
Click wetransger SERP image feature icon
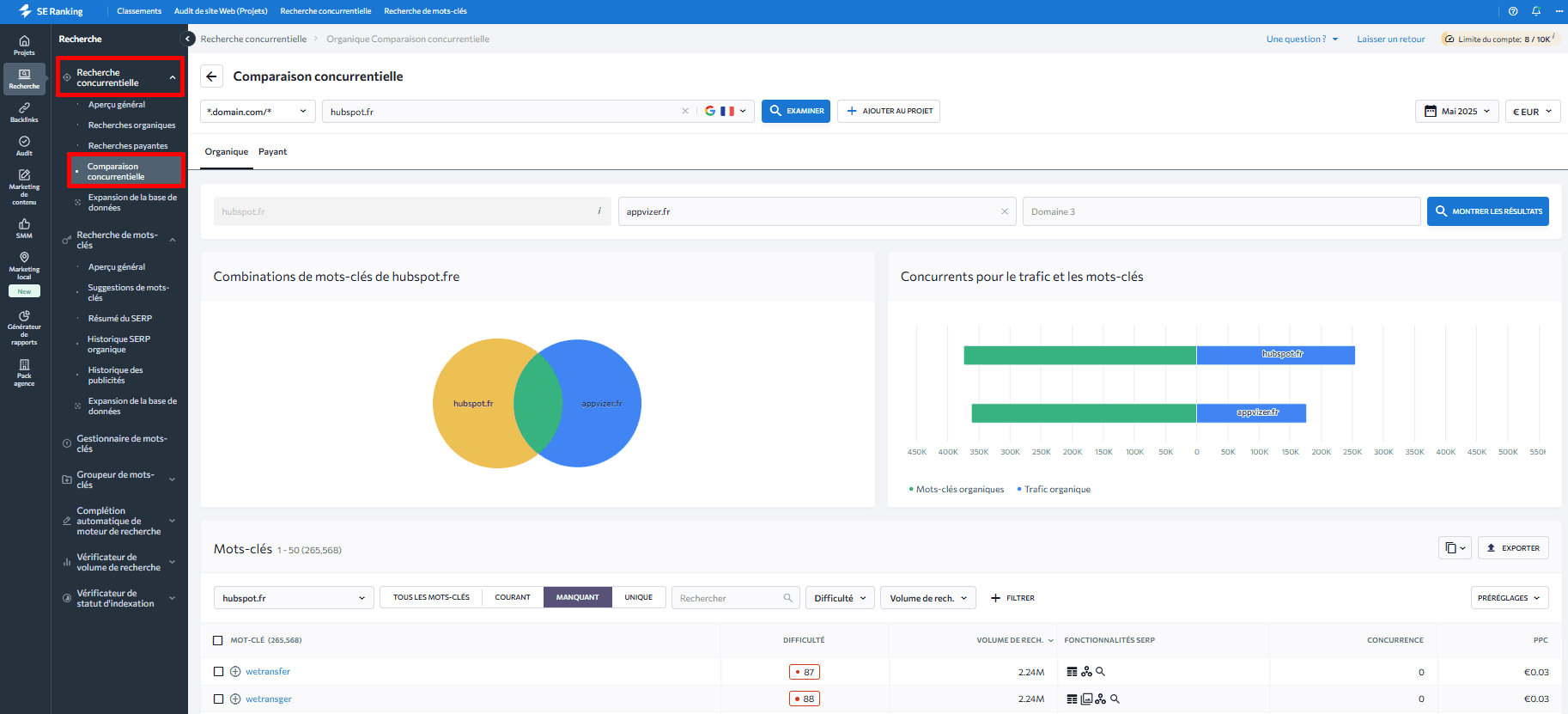click(x=1086, y=699)
